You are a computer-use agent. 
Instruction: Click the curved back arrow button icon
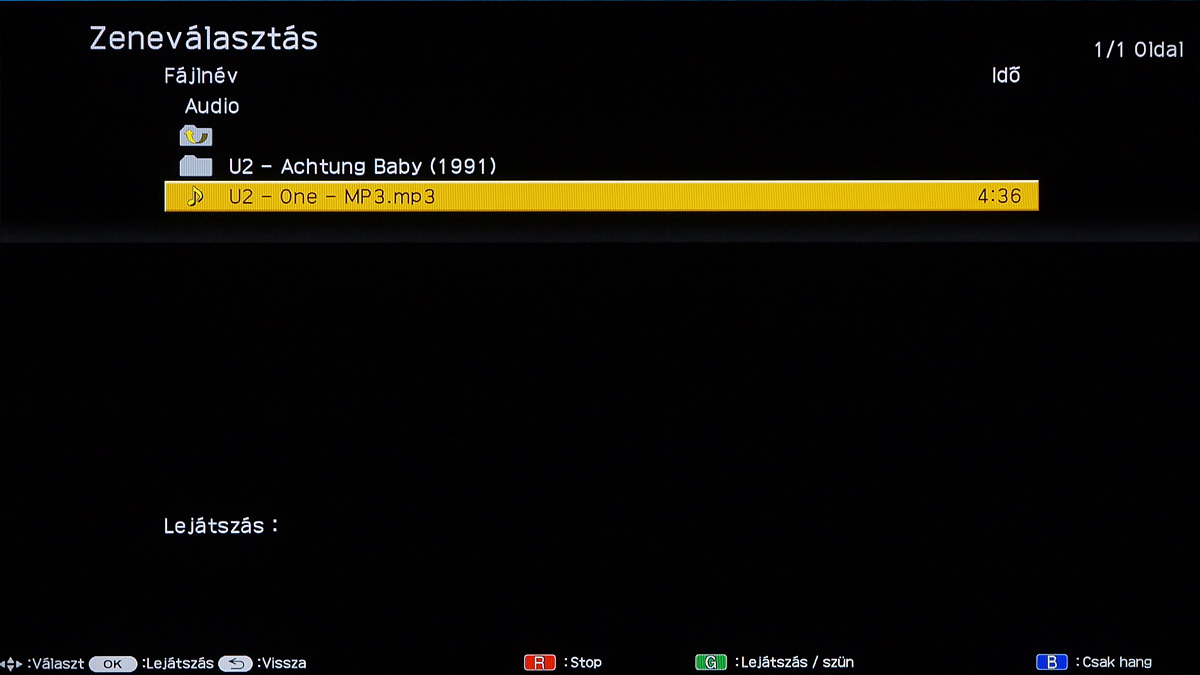click(235, 663)
